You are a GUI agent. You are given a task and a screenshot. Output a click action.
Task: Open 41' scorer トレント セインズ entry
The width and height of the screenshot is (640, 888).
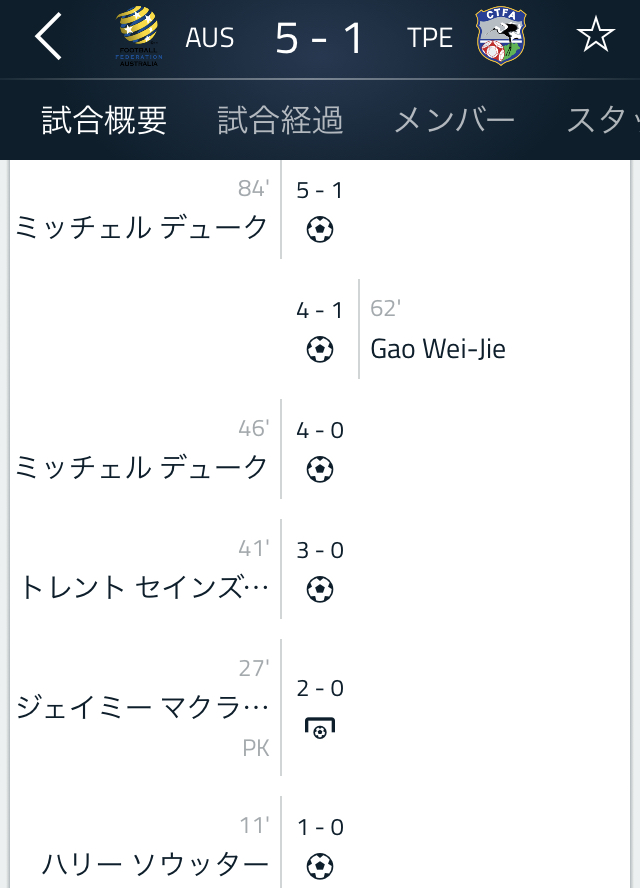coord(145,587)
